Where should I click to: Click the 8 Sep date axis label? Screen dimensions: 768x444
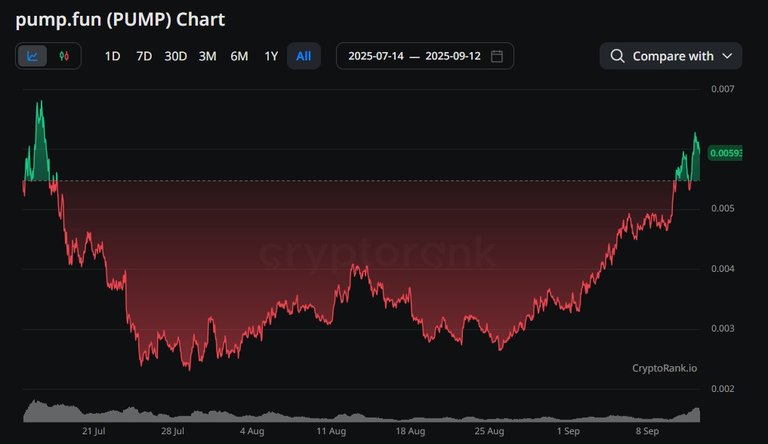(x=647, y=431)
